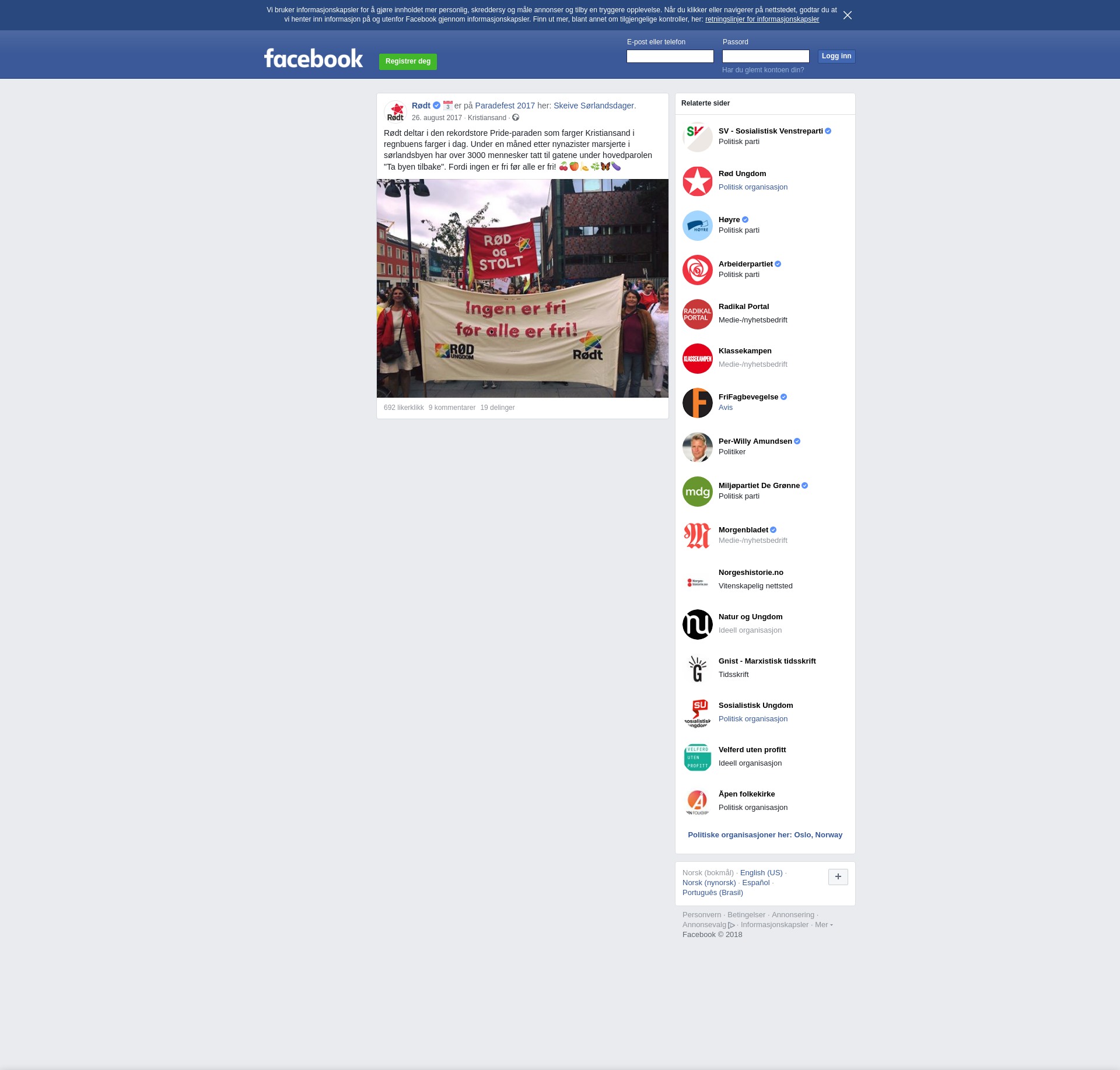Open Paradefest 2017 event link

tap(505, 106)
